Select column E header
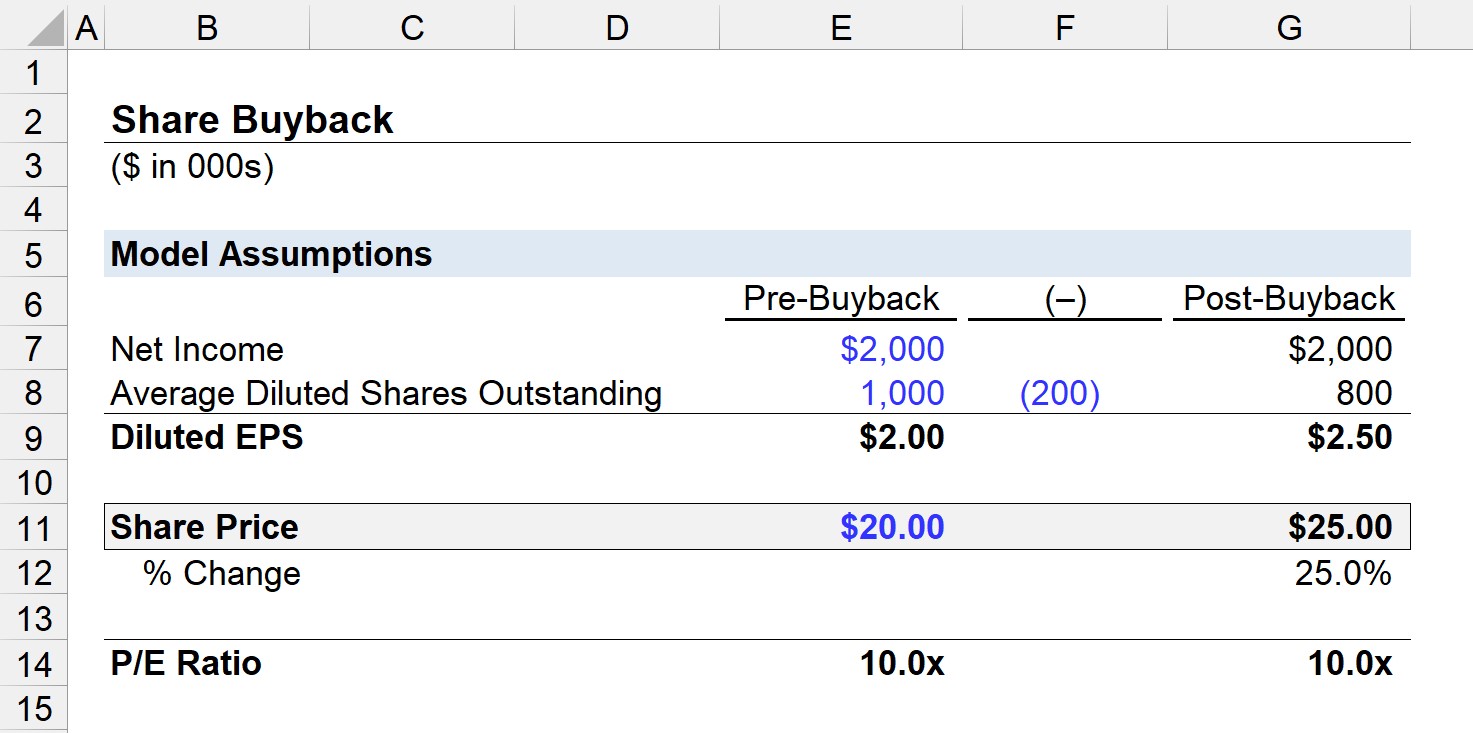 841,28
